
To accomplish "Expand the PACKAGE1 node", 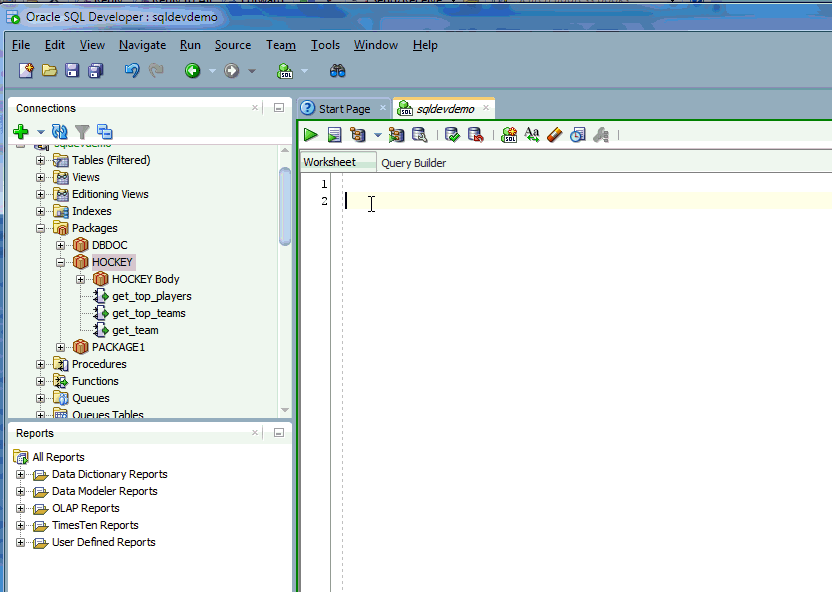I will click(x=60, y=347).
